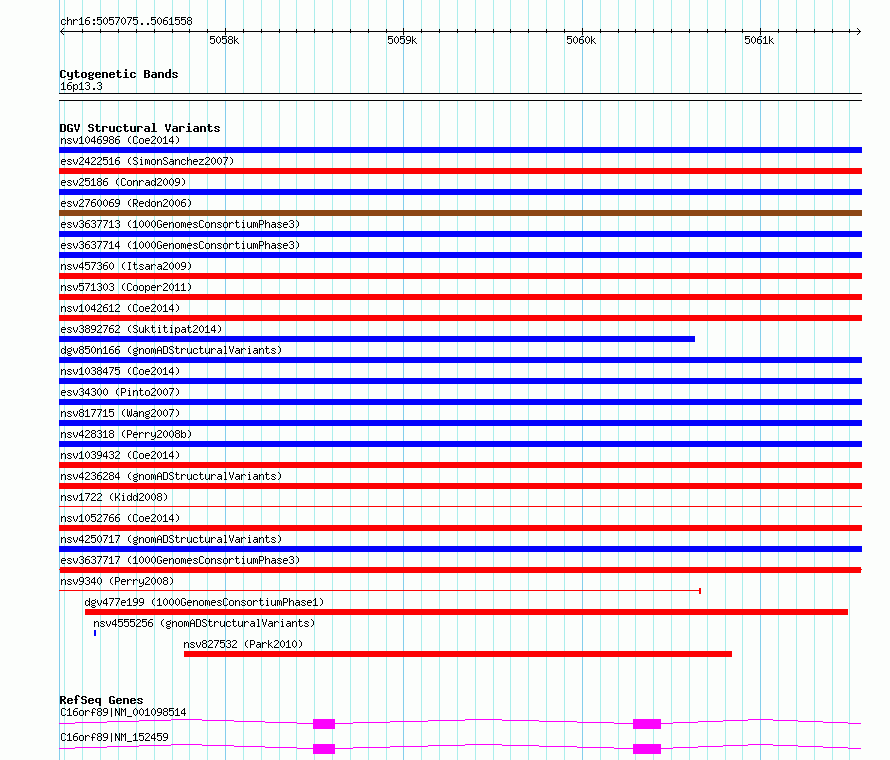Click the brown esv2760069 (Redon2006) bar

[x=460, y=213]
